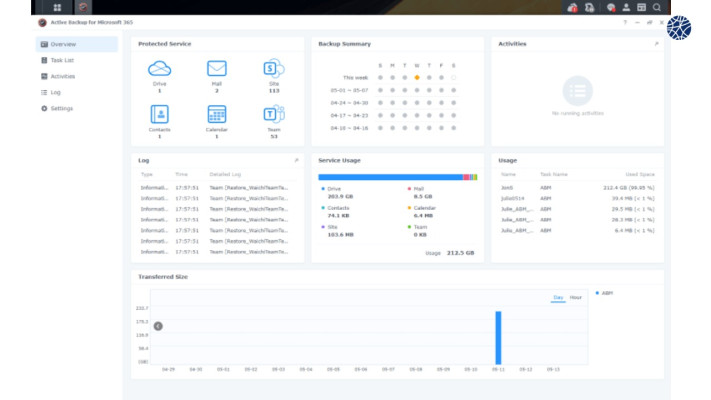Click the Team 0 KB usage label

[x=418, y=231]
